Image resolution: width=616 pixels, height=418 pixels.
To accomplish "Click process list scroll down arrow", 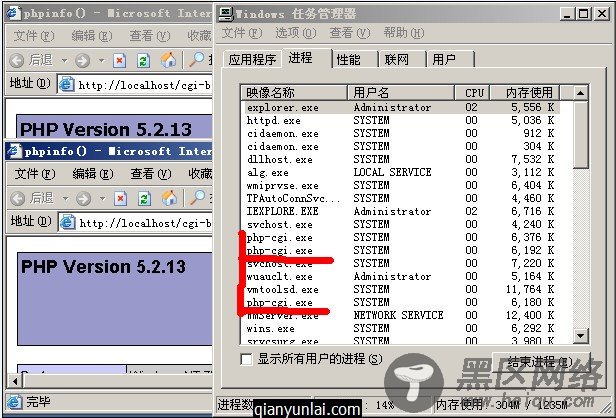I will [580, 336].
